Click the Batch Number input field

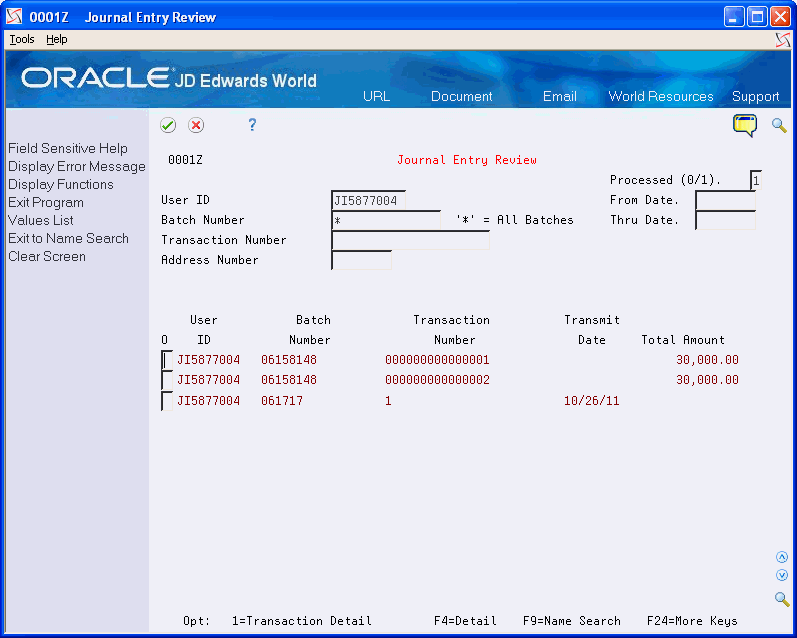(x=386, y=220)
